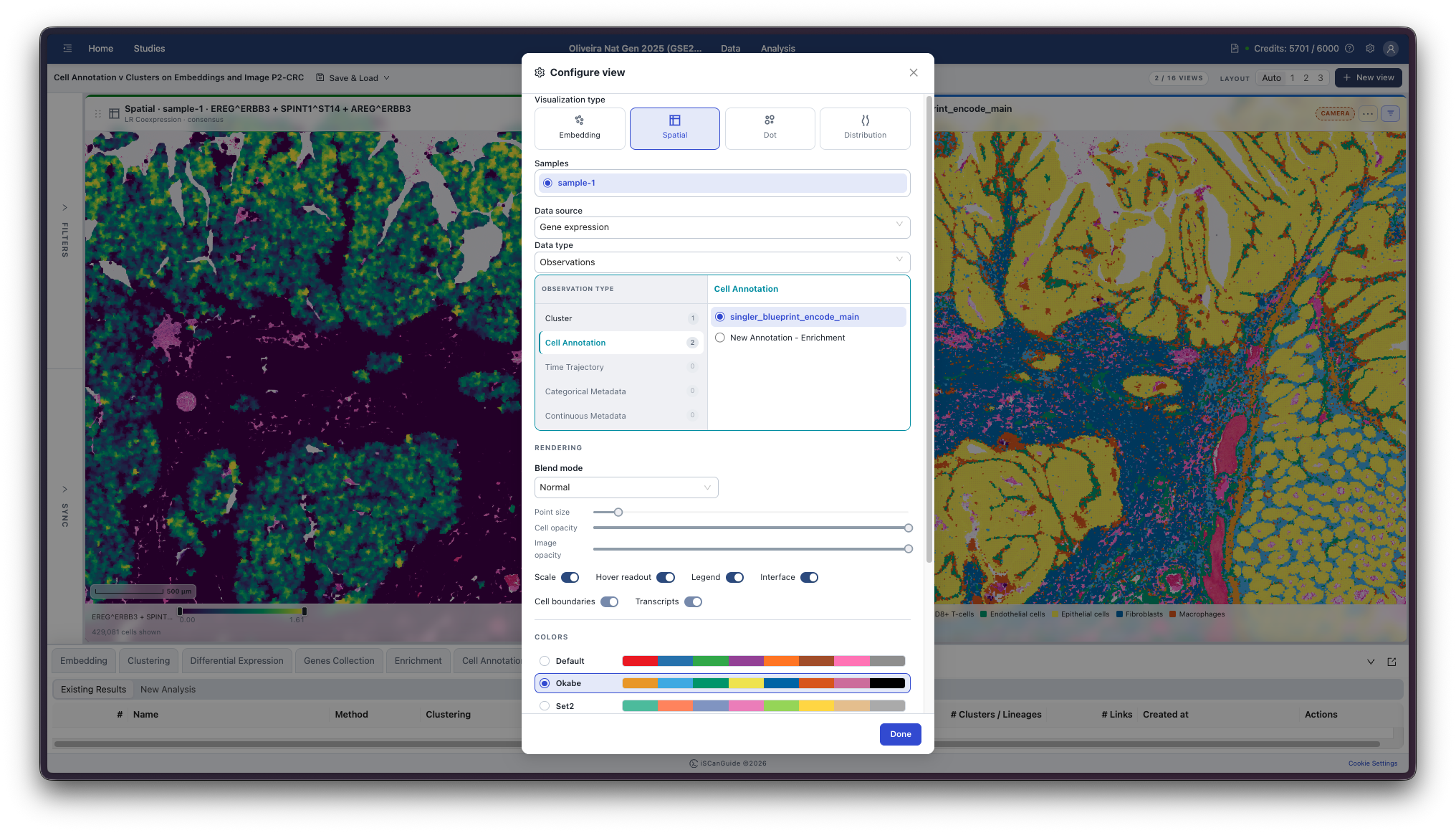1456x833 pixels.
Task: Click the 2 / 16 VIEWS counter
Action: (x=1179, y=77)
